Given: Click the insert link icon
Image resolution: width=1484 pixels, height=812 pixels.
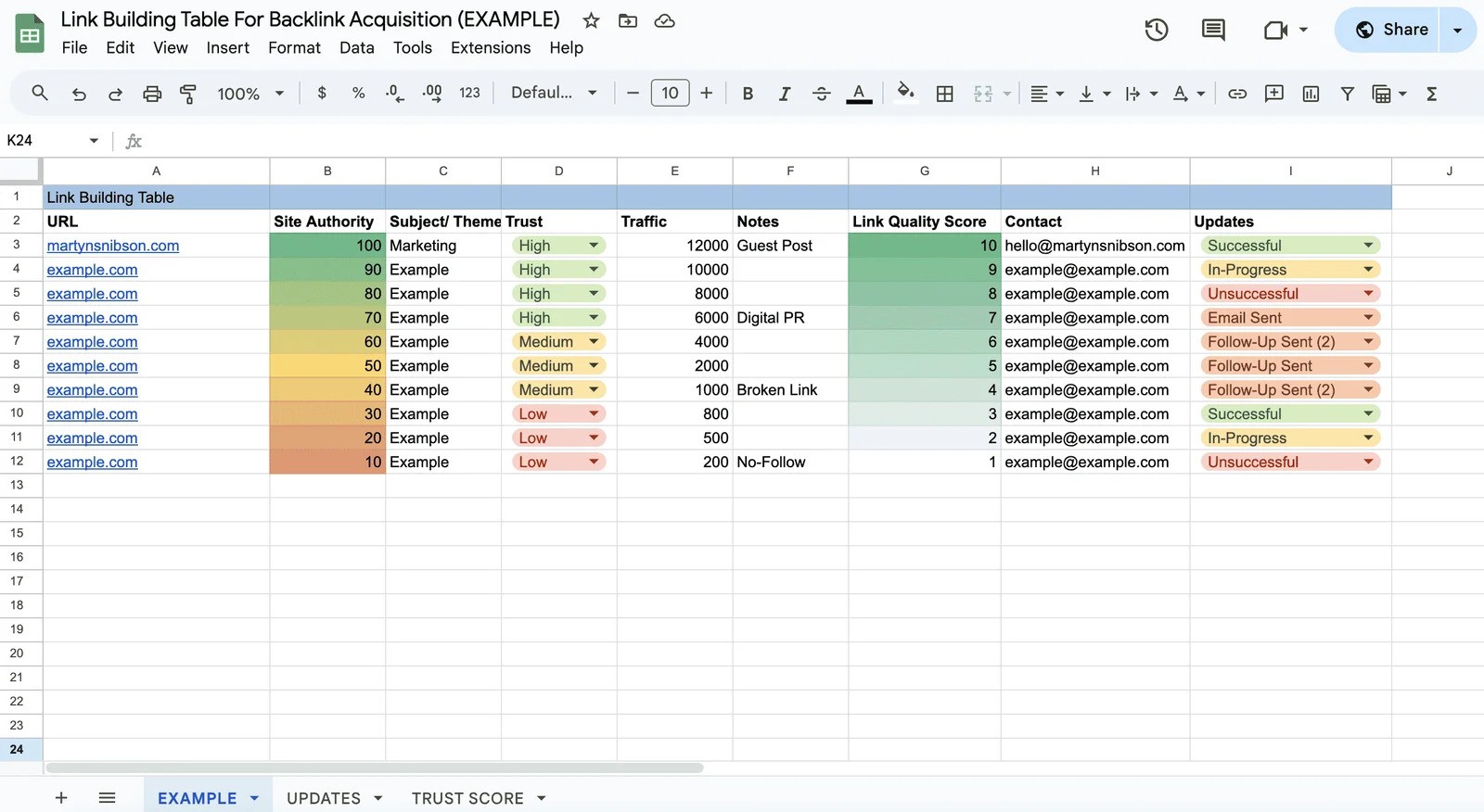Looking at the screenshot, I should pos(1236,94).
